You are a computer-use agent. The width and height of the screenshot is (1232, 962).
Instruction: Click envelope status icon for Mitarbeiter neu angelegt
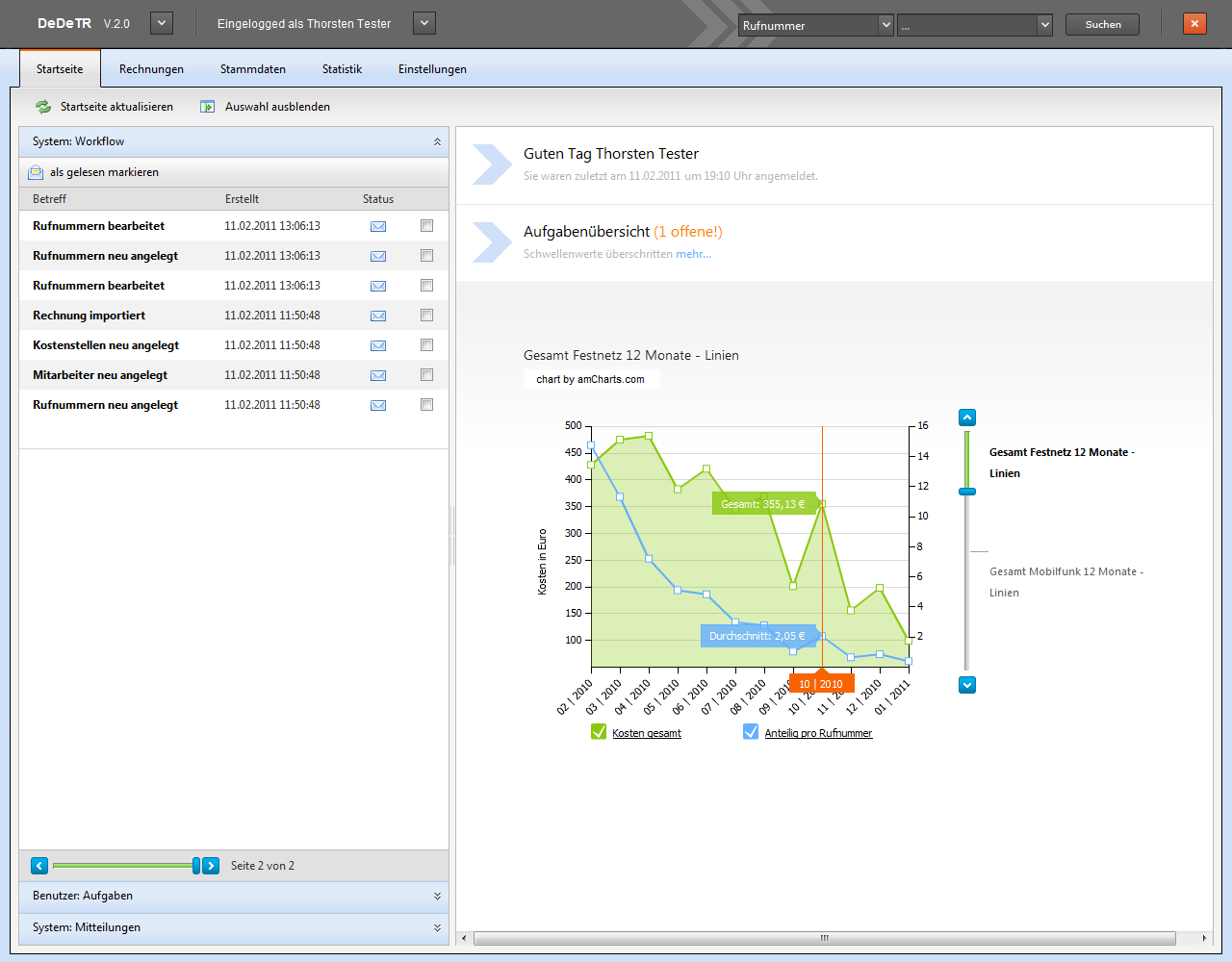[378, 375]
